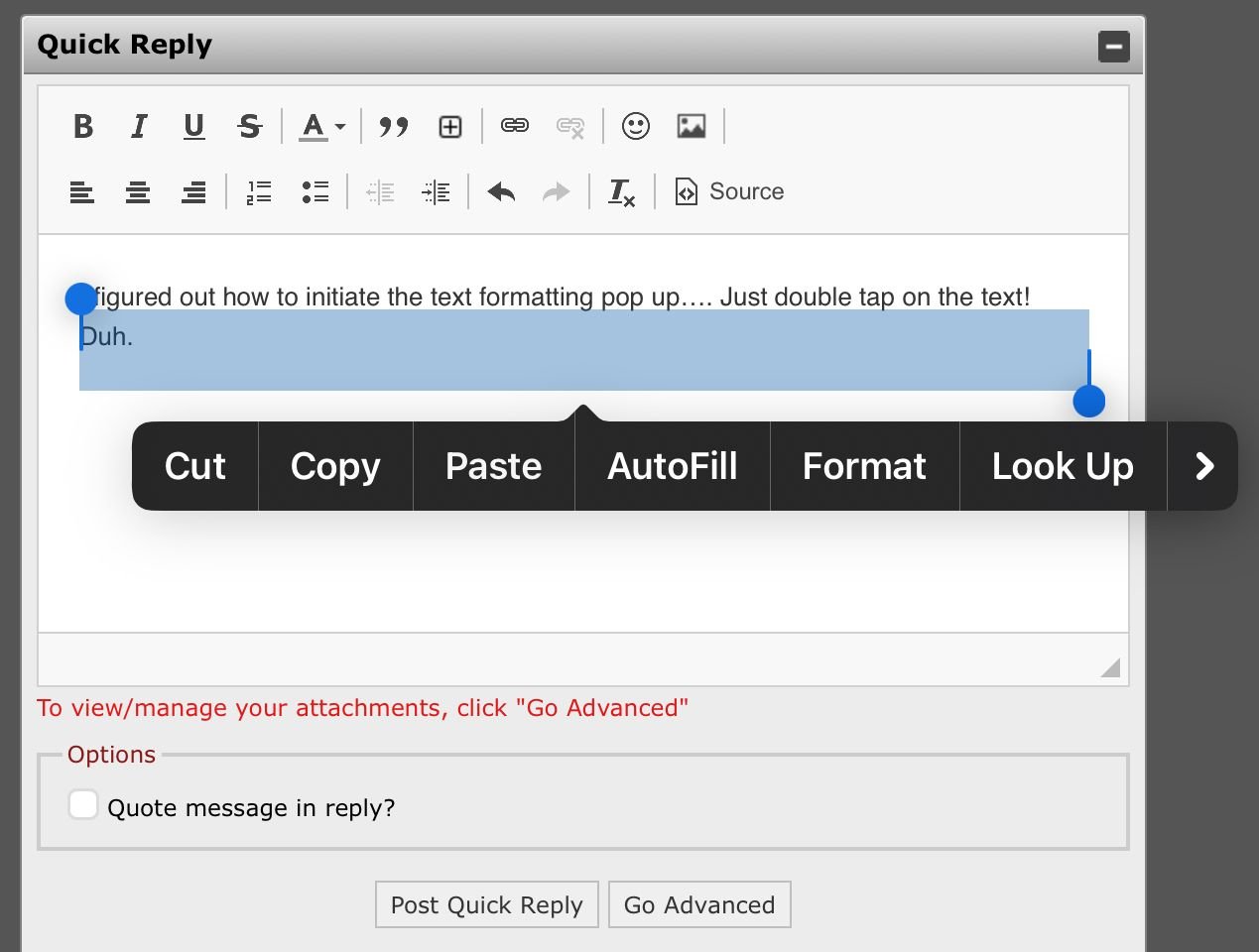Choose Copy from the popup menu
Image resolution: width=1259 pixels, height=952 pixels.
[x=335, y=466]
